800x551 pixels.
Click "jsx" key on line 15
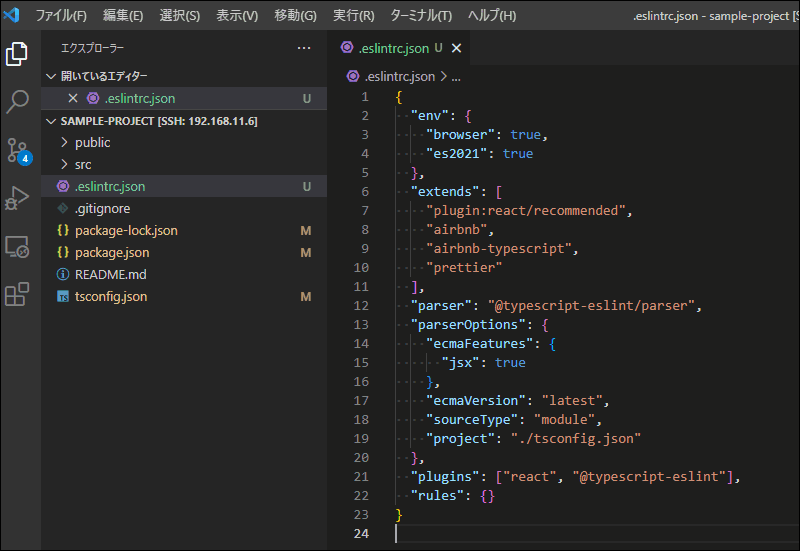(460, 363)
